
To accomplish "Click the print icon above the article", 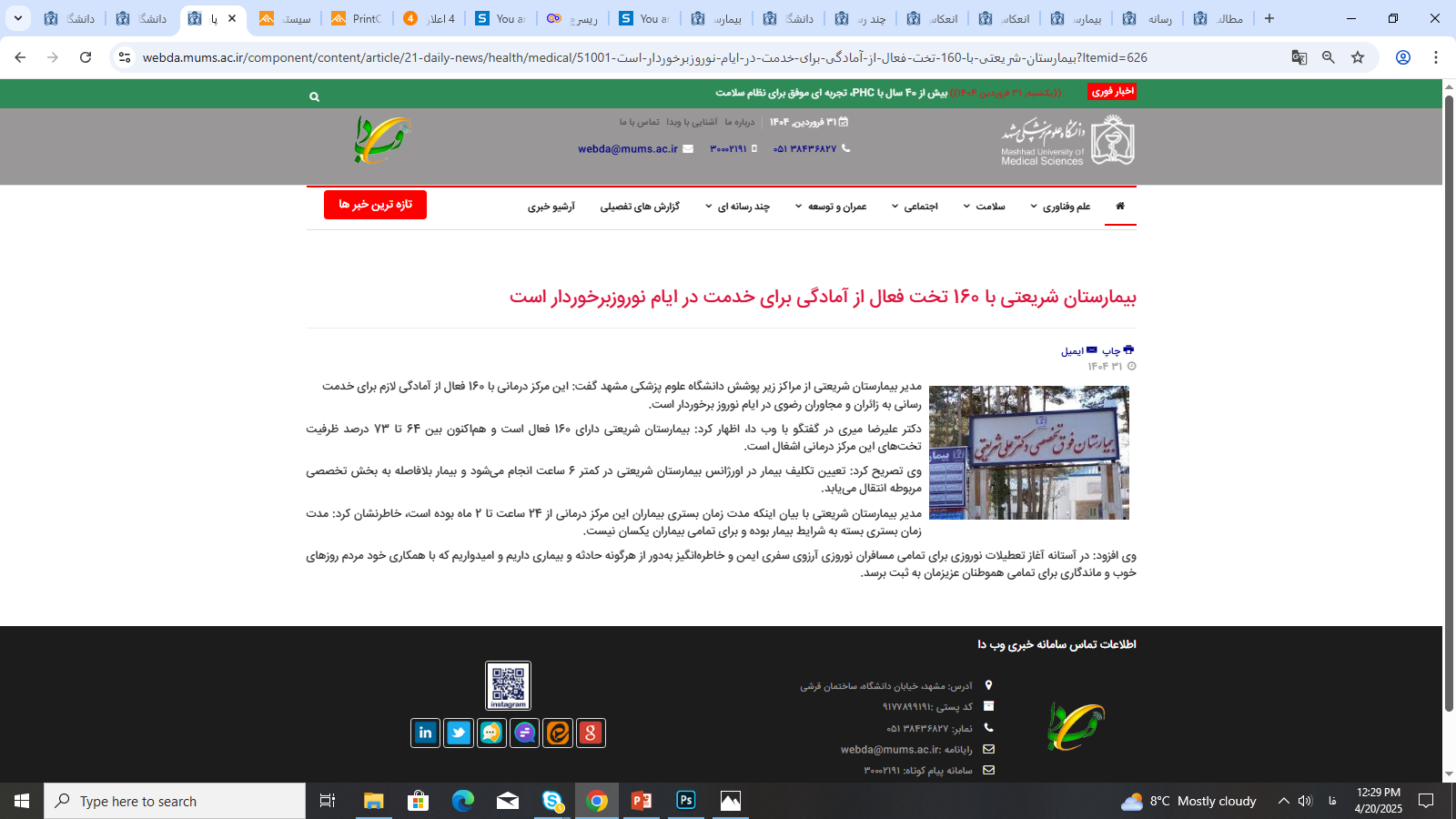I will click(x=1128, y=350).
